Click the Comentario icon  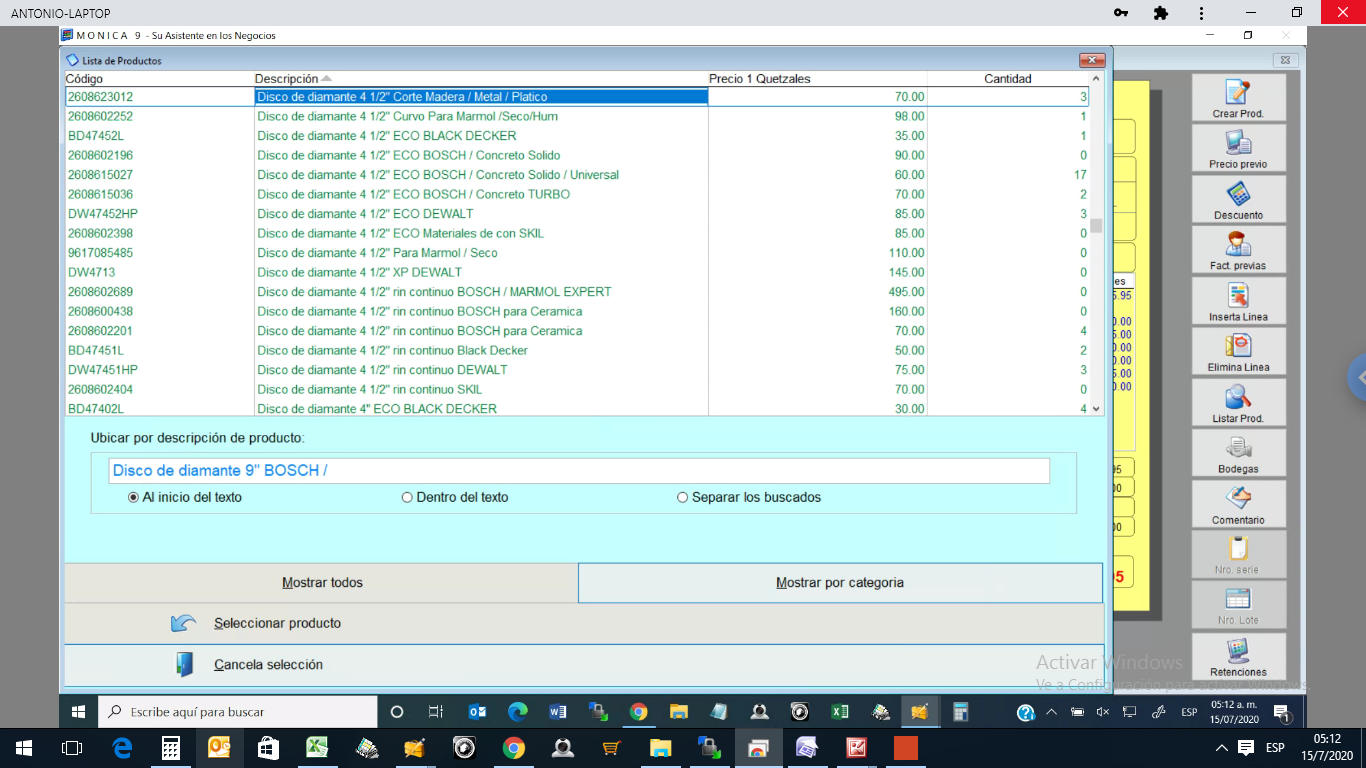(1238, 500)
